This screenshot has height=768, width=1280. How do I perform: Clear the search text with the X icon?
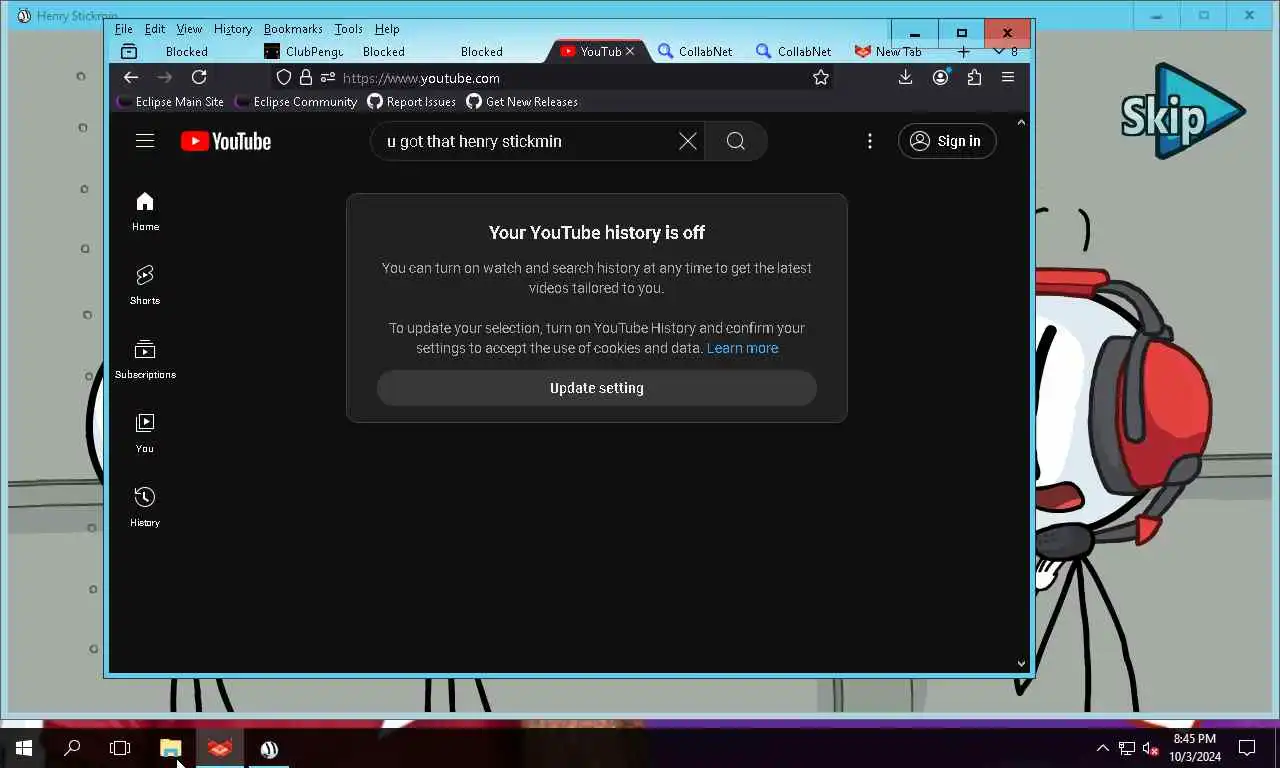click(x=687, y=141)
